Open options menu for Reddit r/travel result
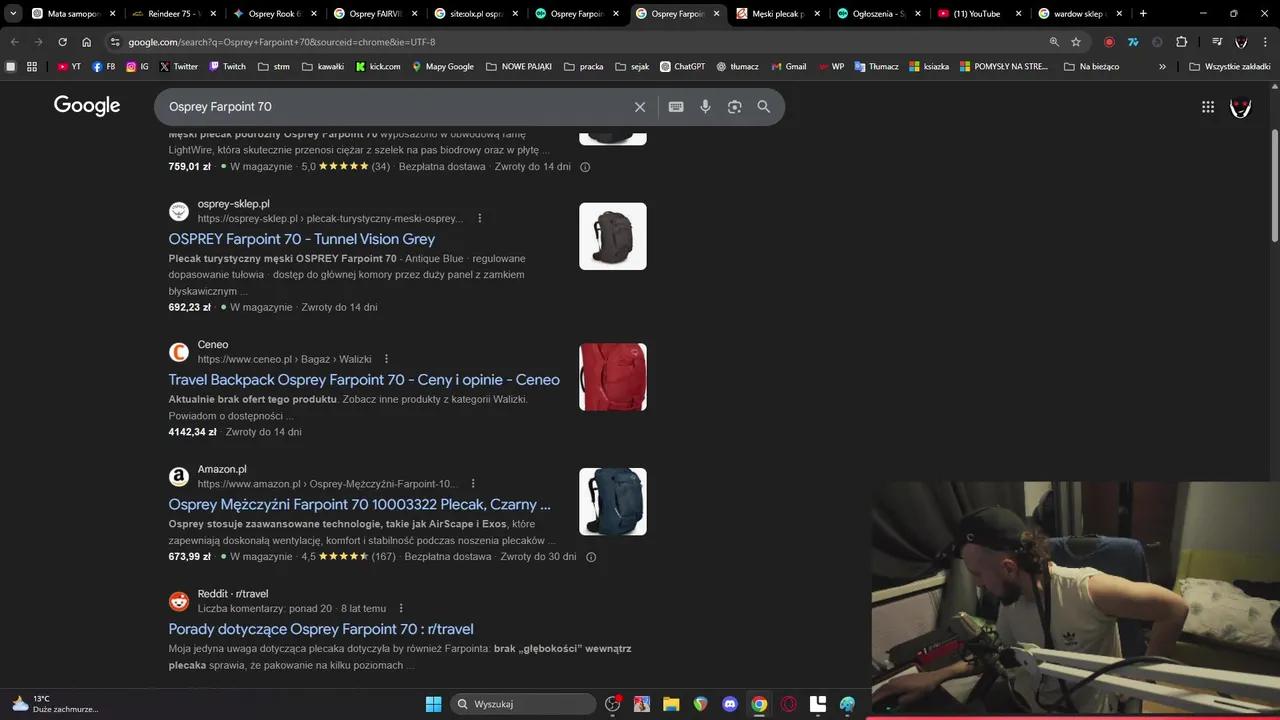 (x=401, y=608)
